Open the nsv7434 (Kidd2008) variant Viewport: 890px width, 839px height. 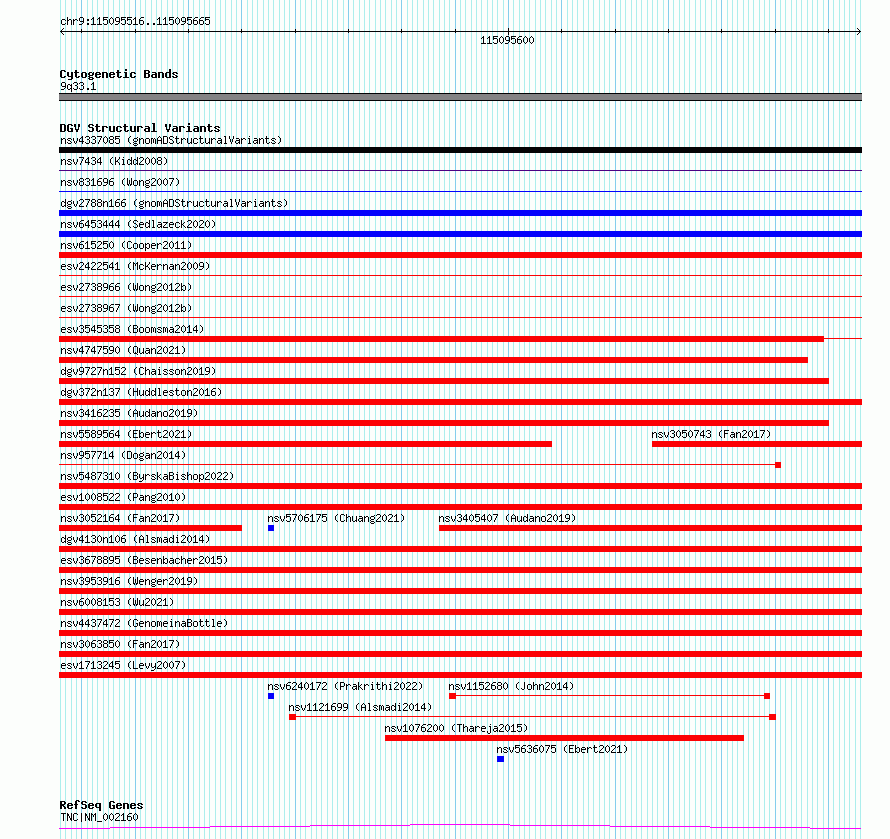(x=114, y=161)
